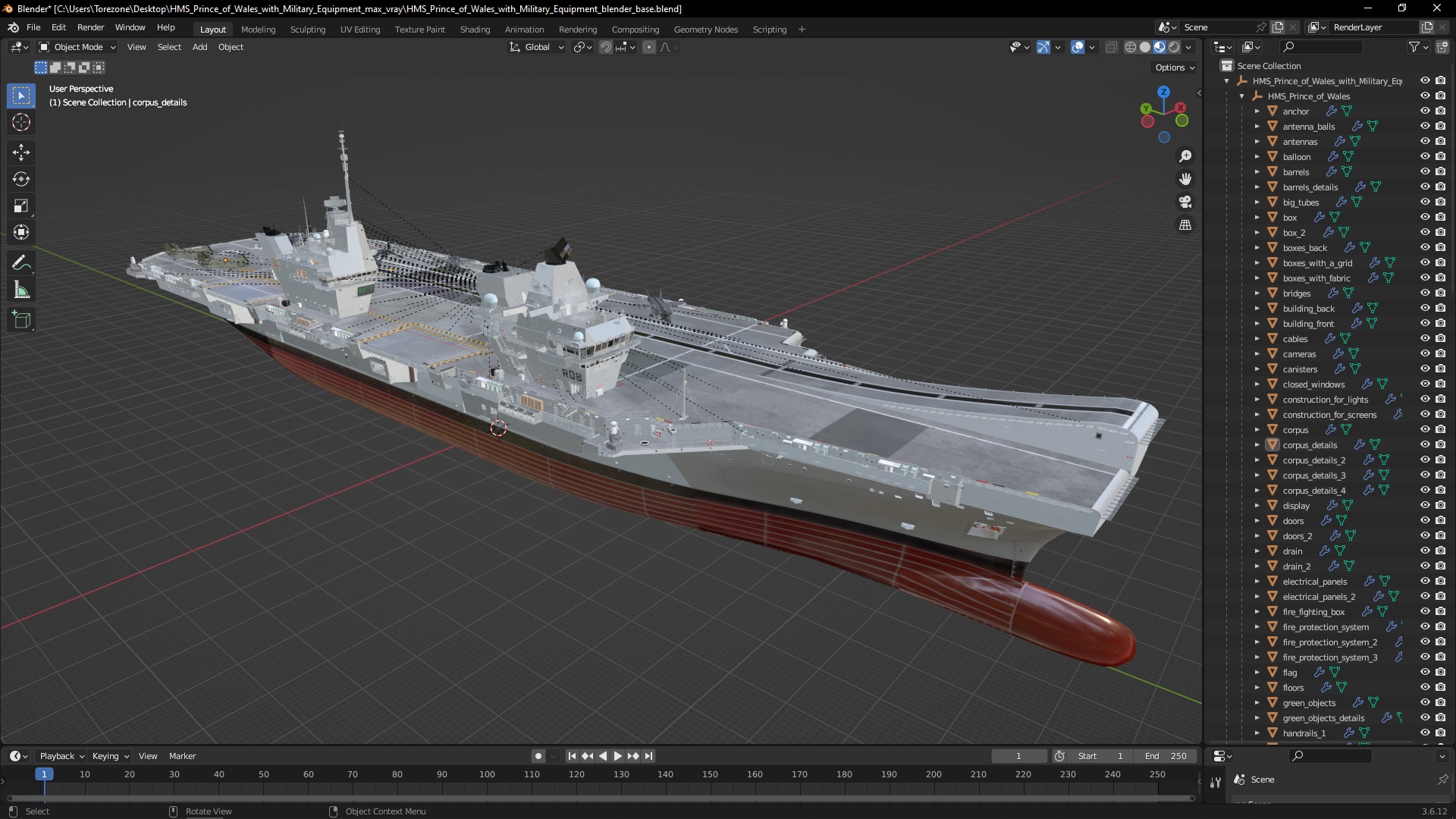Screen dimensions: 1456x819
Task: Select the Add Cube tool
Action: (21, 320)
